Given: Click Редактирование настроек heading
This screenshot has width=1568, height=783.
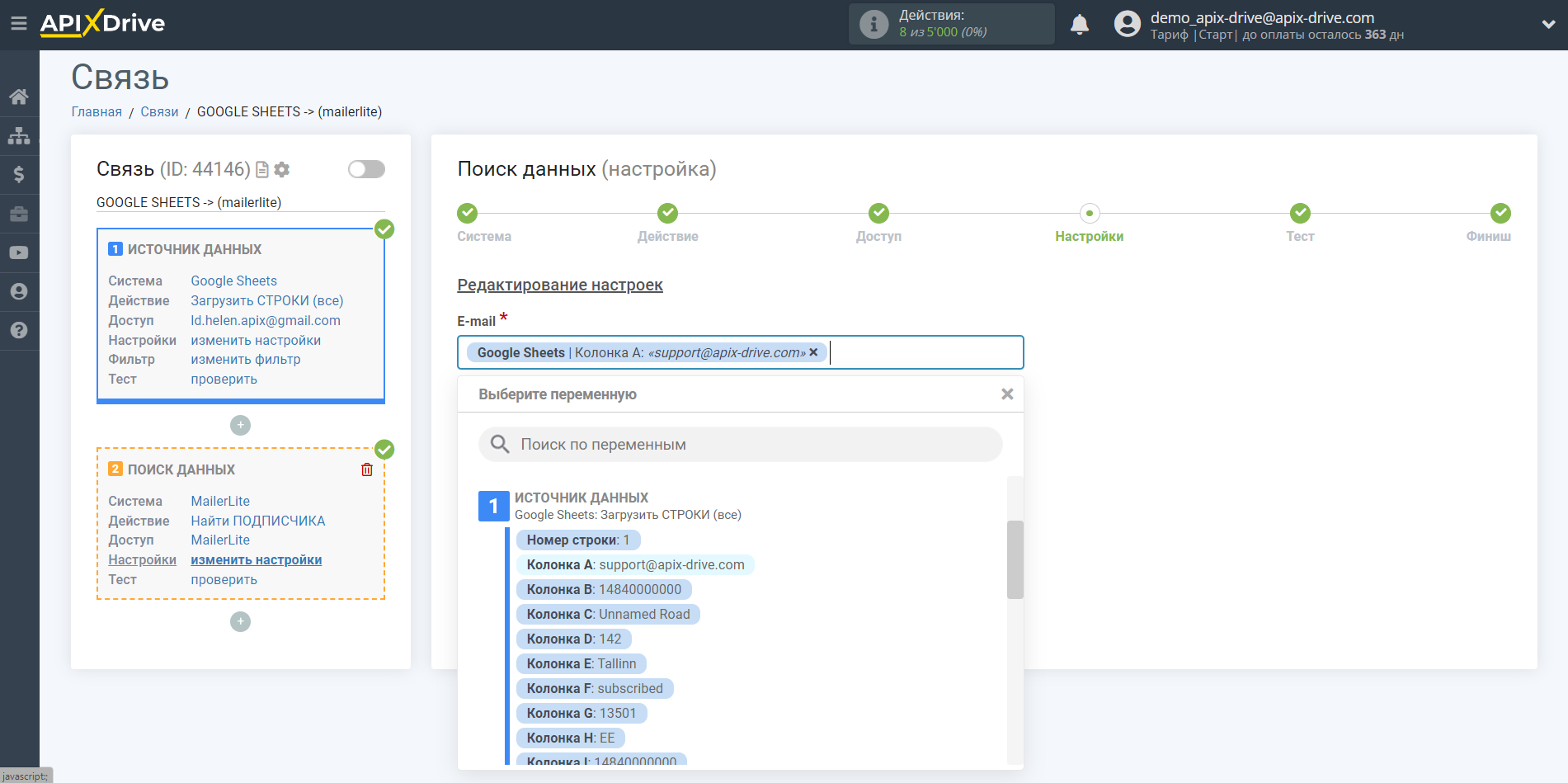Looking at the screenshot, I should point(560,285).
